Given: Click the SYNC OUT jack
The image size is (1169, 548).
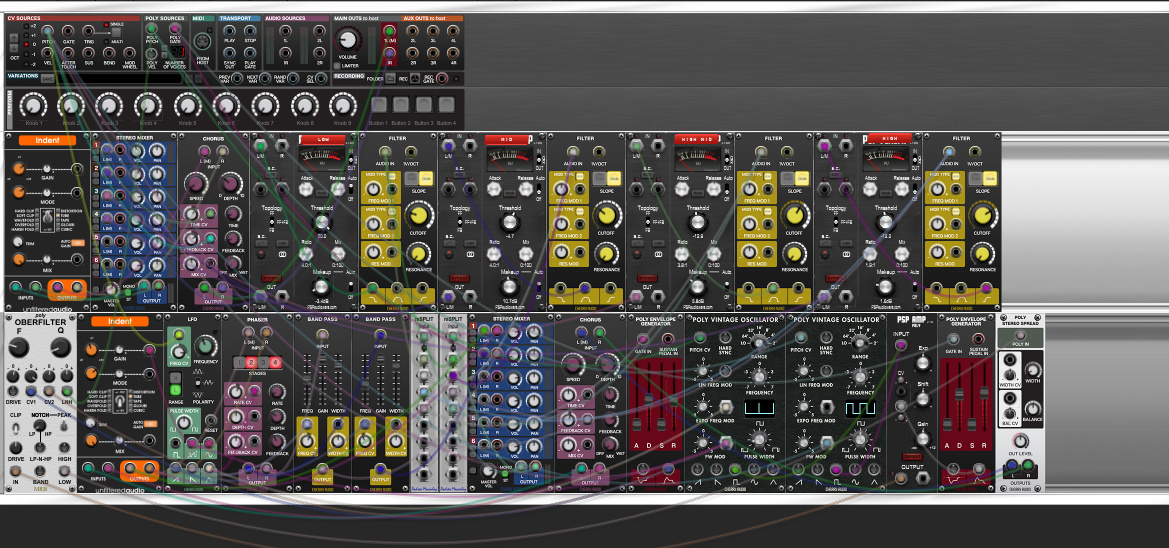Looking at the screenshot, I should pos(230,53).
